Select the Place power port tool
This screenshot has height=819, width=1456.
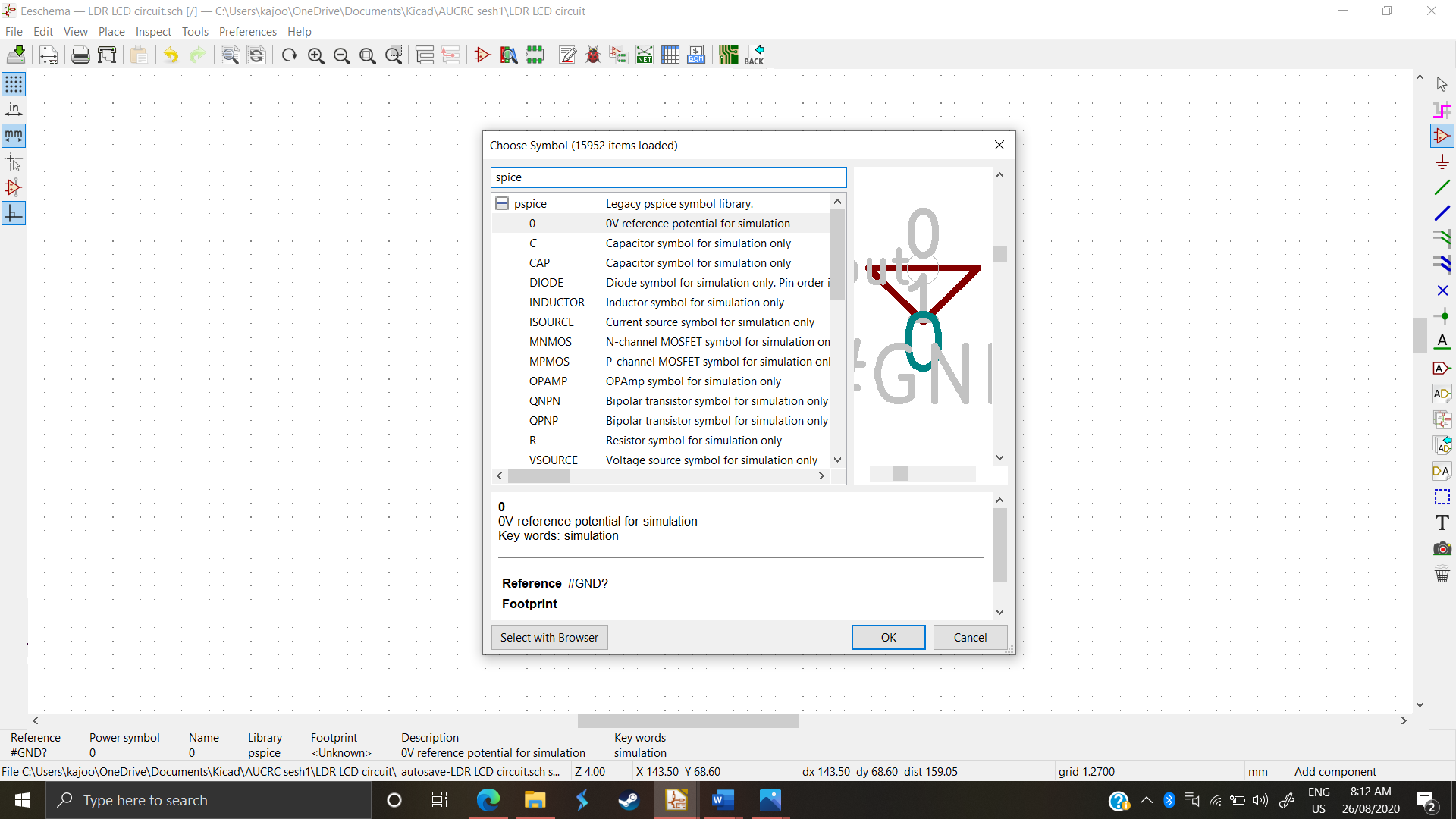pos(1442,162)
